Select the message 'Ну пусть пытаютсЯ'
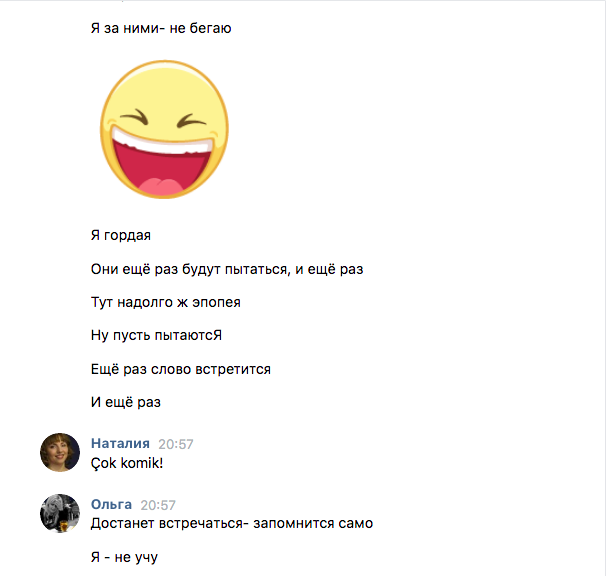This screenshot has height=576, width=606. (157, 335)
